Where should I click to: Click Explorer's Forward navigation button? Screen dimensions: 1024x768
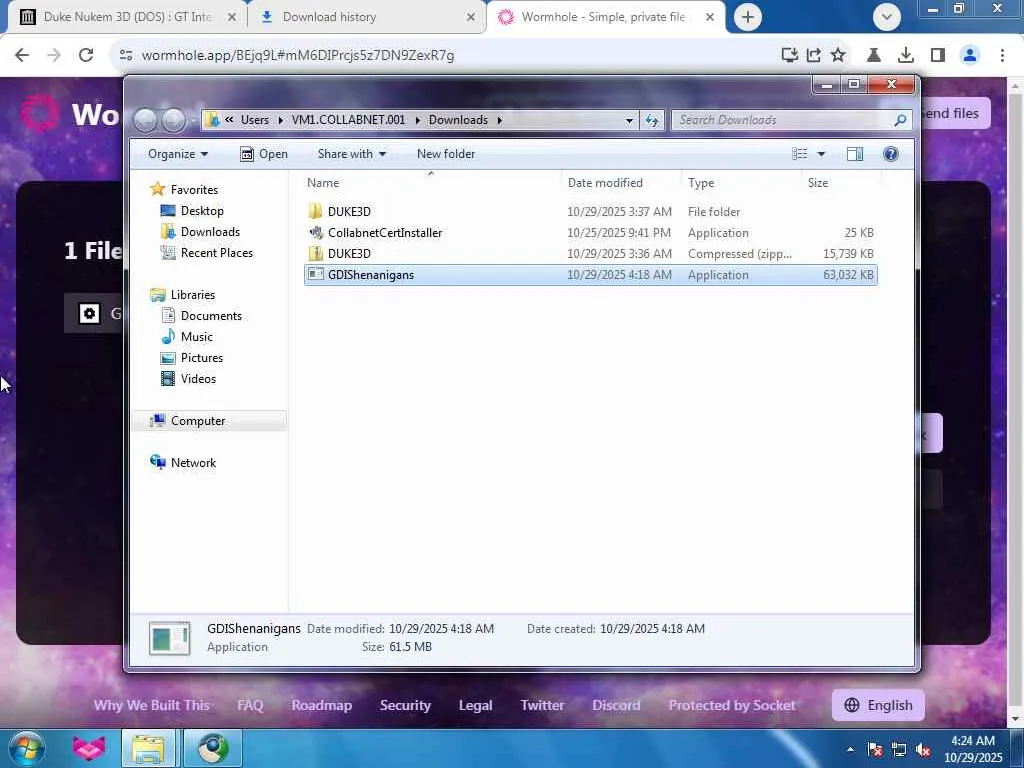pos(174,120)
